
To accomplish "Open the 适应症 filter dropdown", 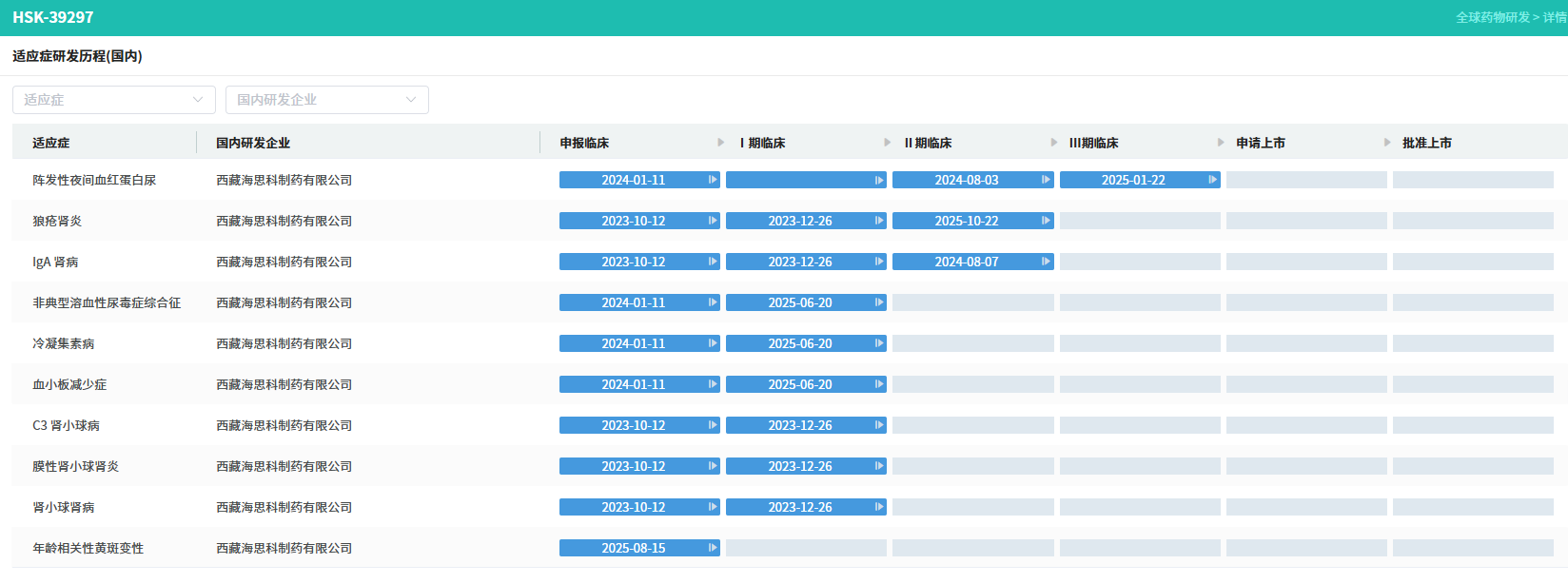I will tap(113, 100).
